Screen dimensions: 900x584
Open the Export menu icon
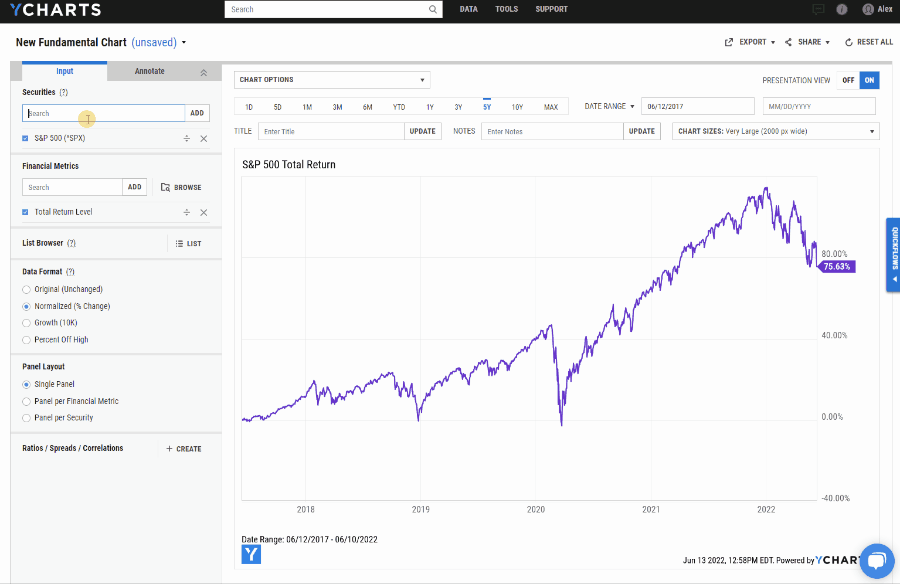pyautogui.click(x=729, y=42)
